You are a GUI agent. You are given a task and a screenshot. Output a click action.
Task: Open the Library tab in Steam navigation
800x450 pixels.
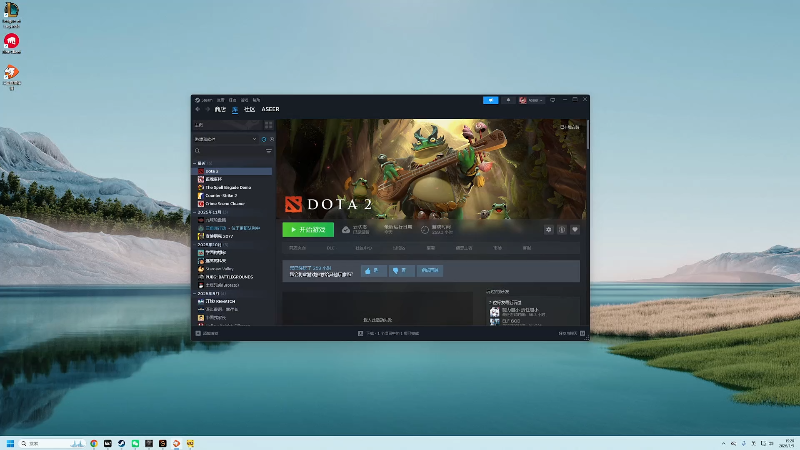[x=235, y=109]
